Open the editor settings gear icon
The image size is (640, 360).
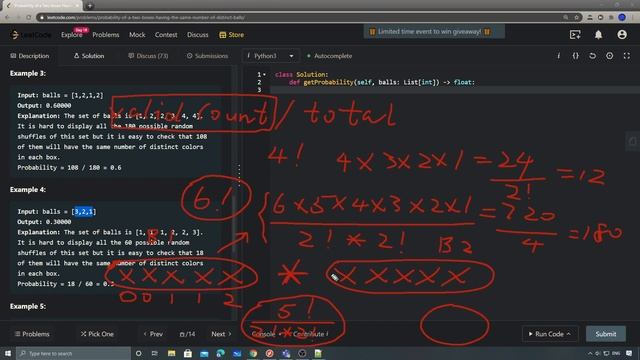(609, 56)
